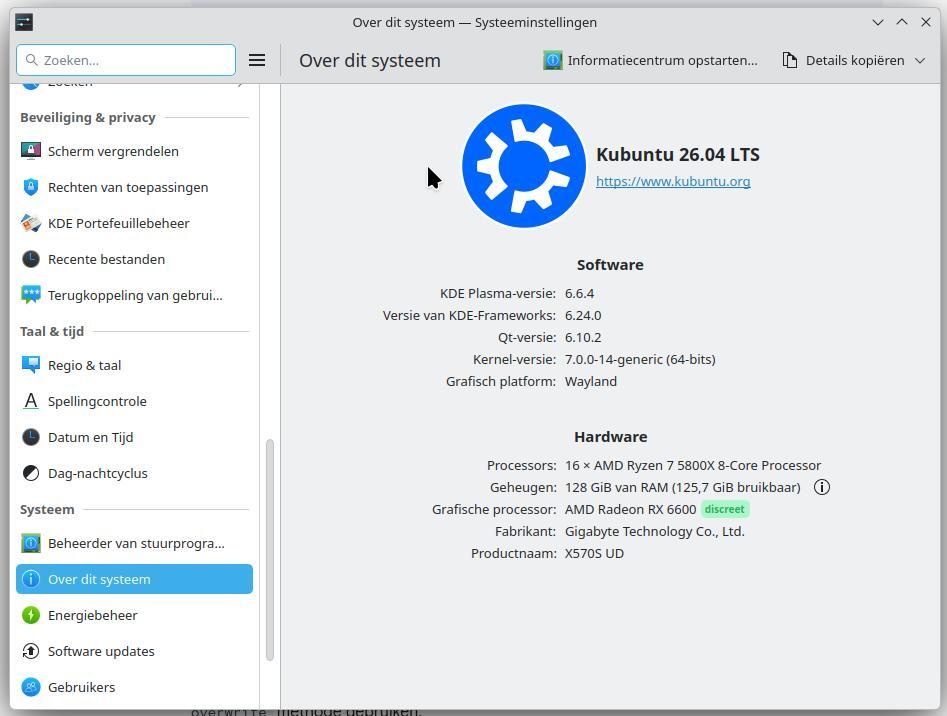This screenshot has width=947, height=716.
Task: Click Informatiecentrum opstarten... button
Action: [650, 60]
